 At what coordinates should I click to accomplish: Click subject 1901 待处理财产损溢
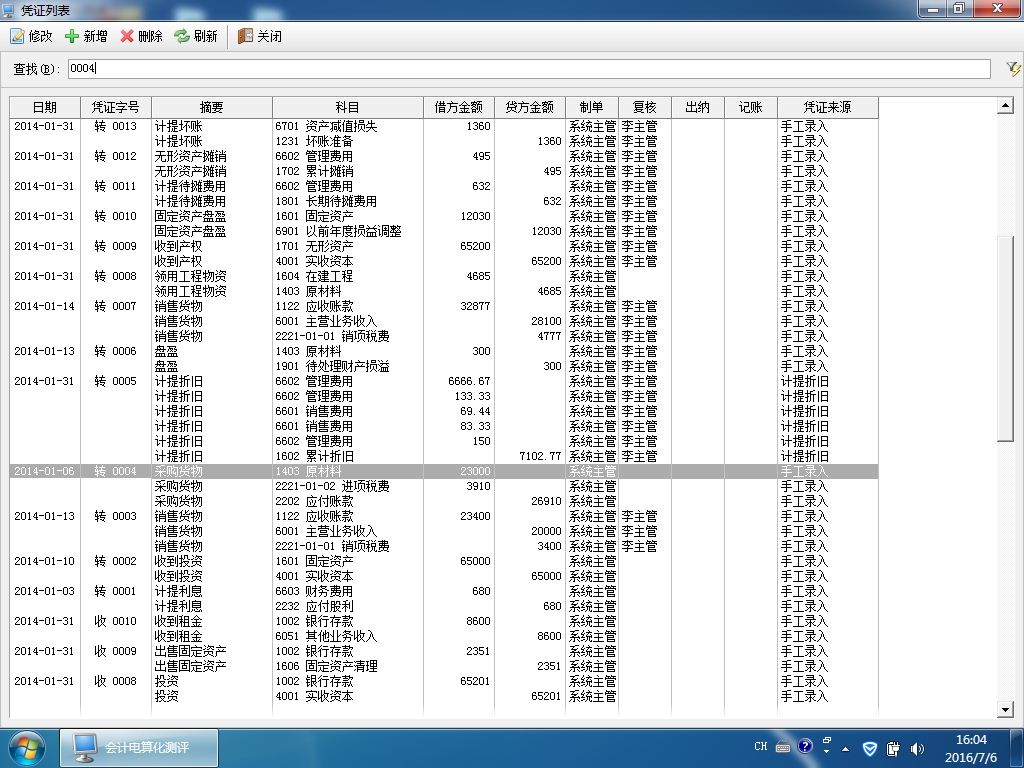tap(332, 366)
